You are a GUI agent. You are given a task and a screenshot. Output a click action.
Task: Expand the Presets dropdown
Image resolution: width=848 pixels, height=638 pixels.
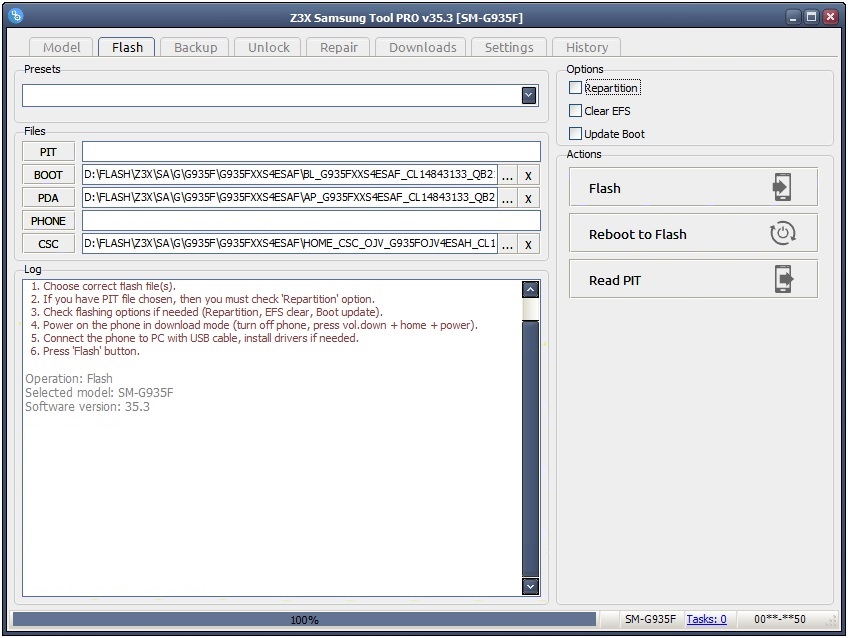(529, 96)
